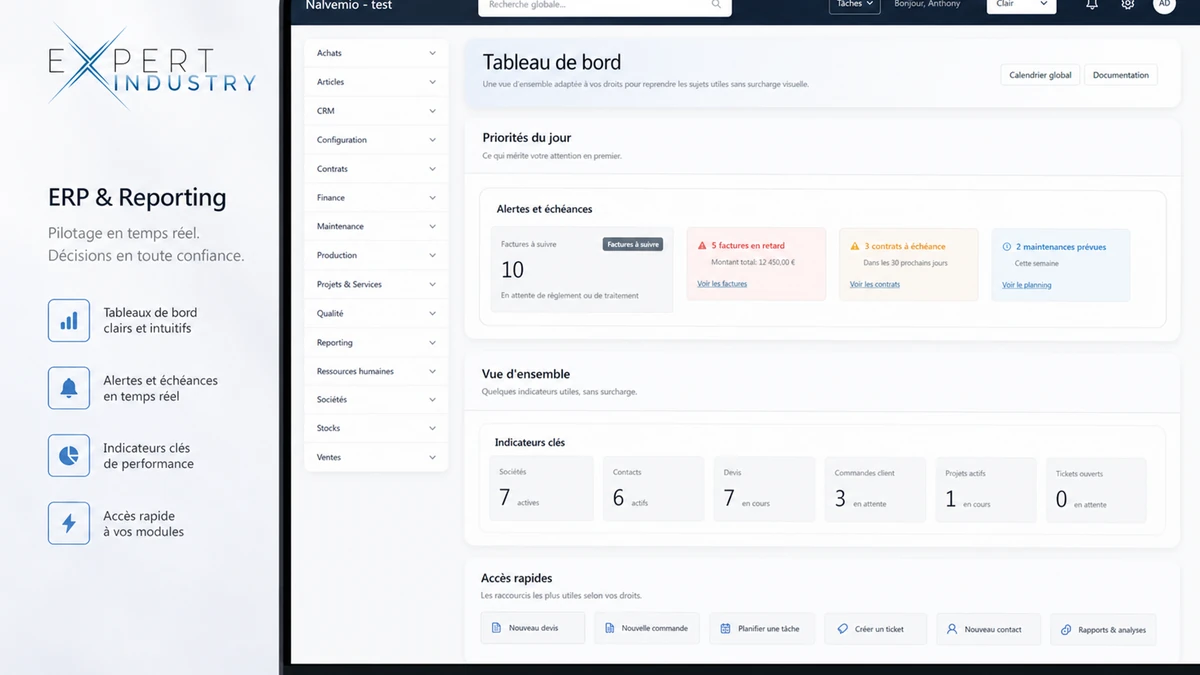Click the Nouvelle commande document icon
Screen dimensions: 1200x675
pyautogui.click(x=609, y=629)
